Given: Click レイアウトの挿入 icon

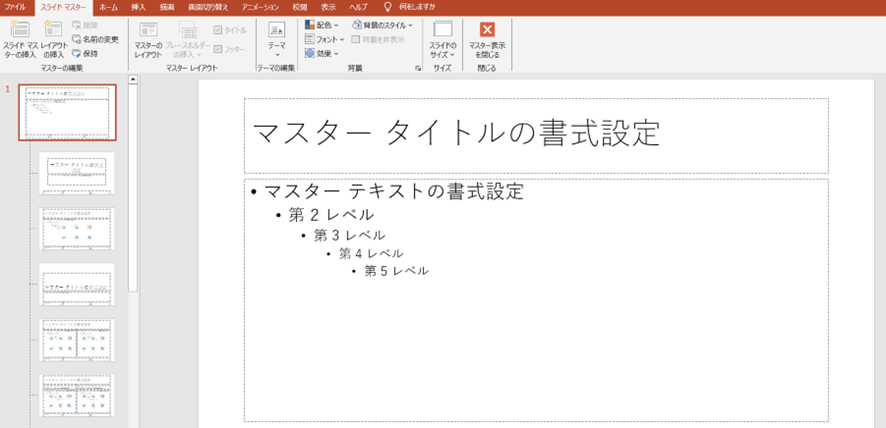Looking at the screenshot, I should tap(54, 31).
